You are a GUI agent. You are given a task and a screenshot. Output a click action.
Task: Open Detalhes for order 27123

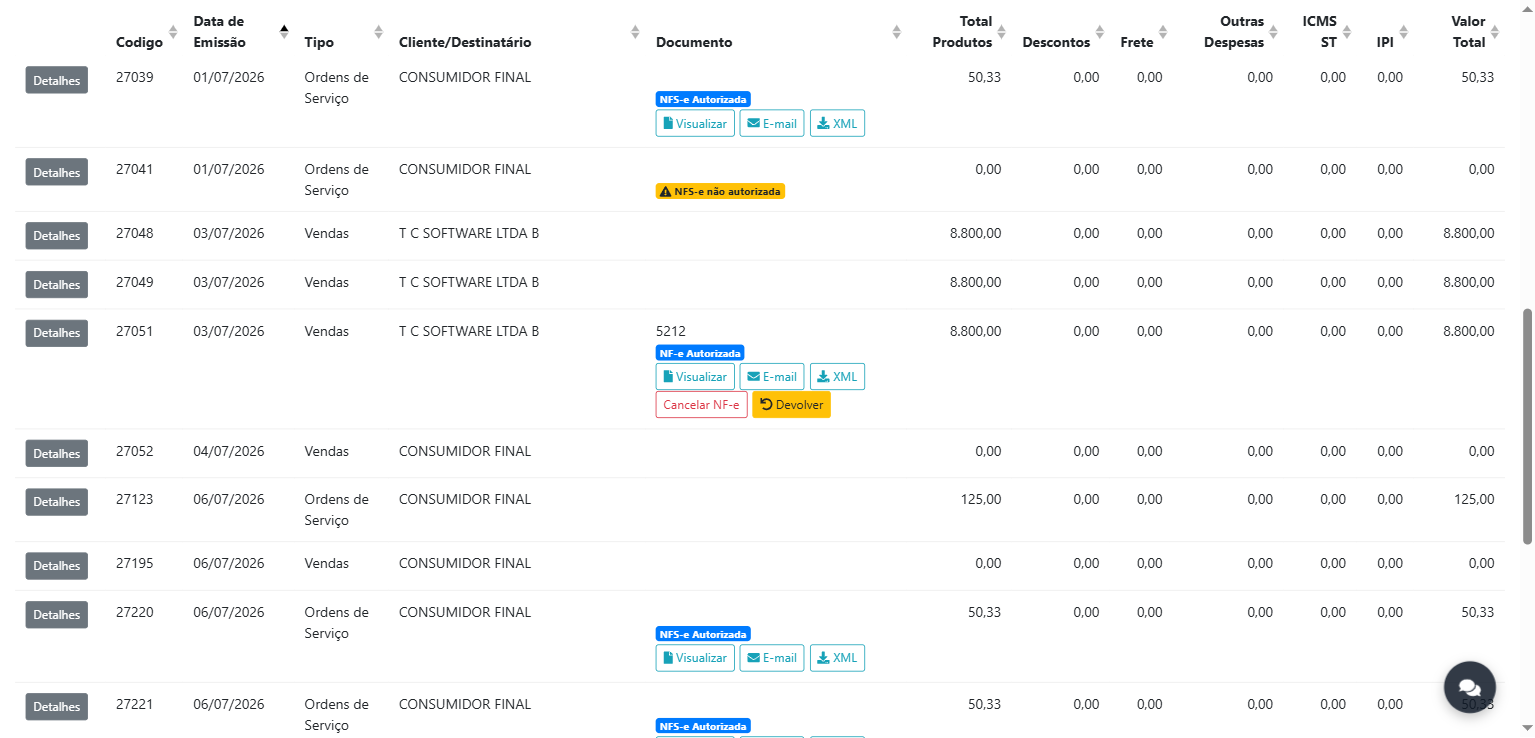(56, 502)
